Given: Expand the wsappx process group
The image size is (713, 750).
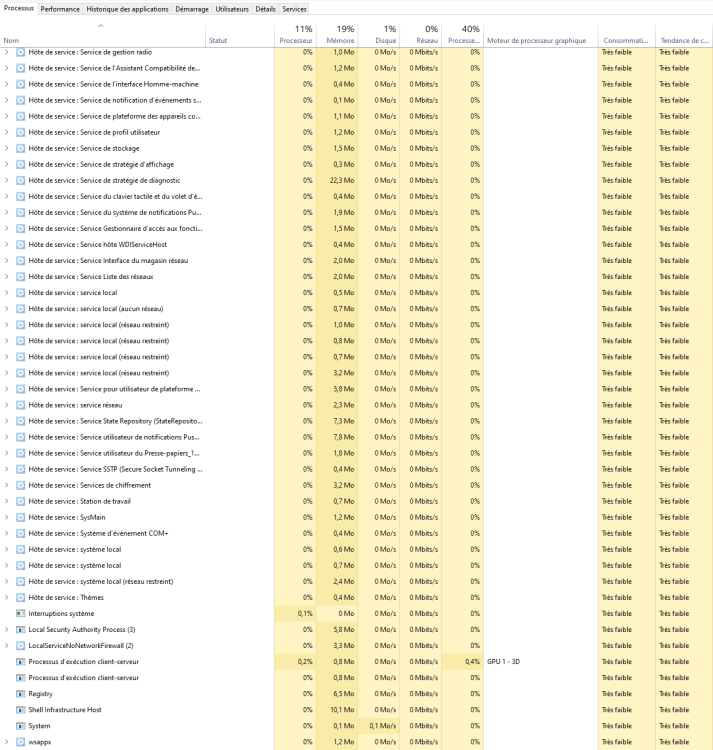Looking at the screenshot, I should (x=7, y=742).
